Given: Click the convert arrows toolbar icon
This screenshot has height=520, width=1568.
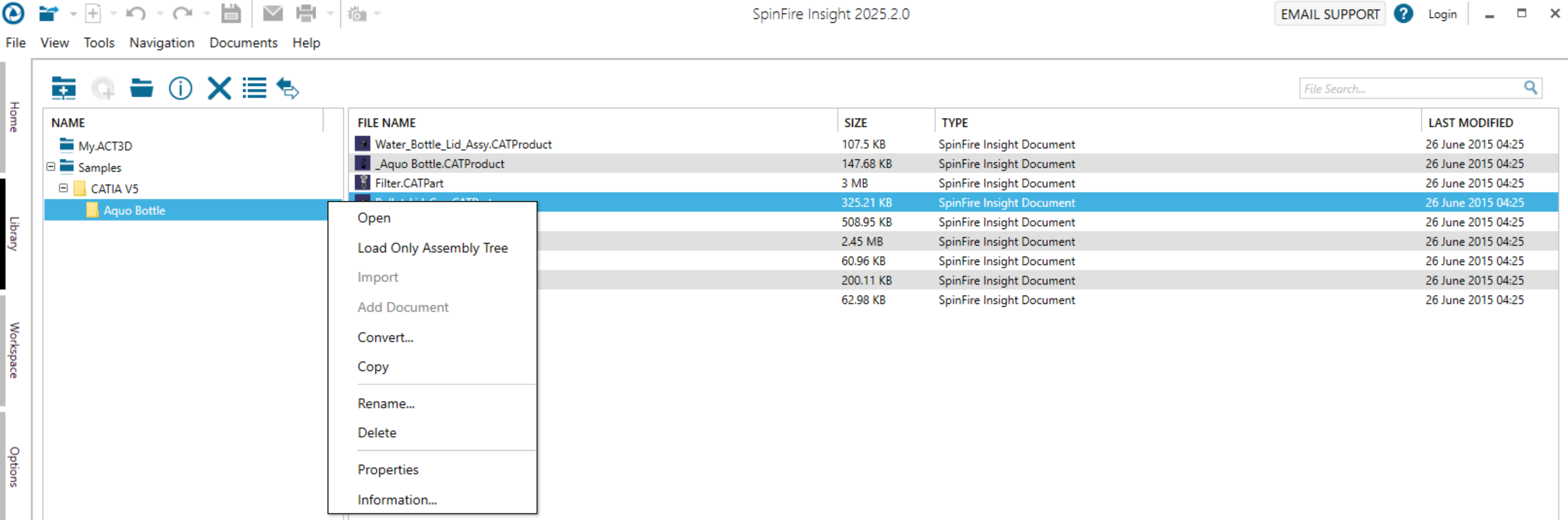Looking at the screenshot, I should pos(288,88).
